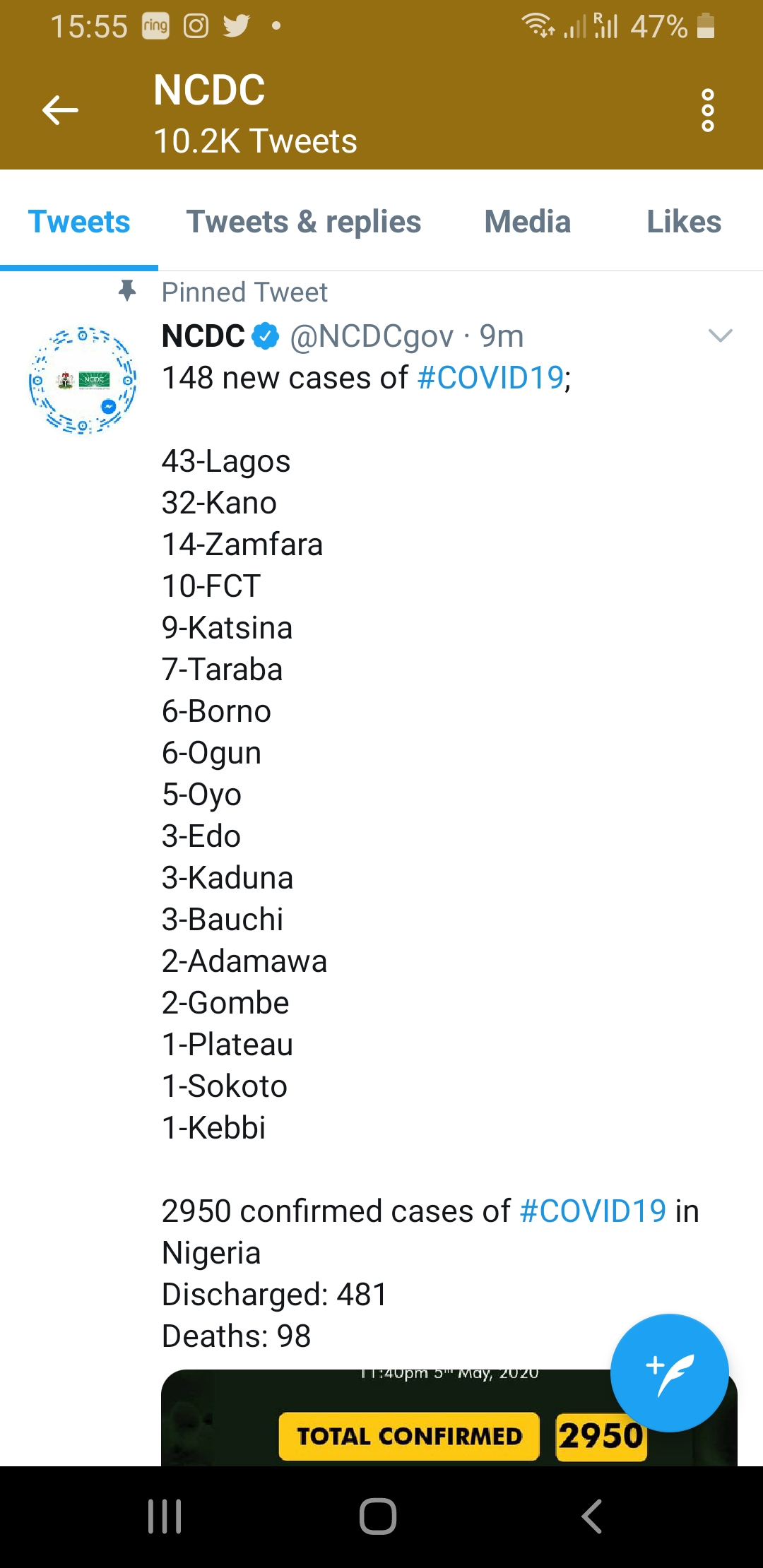Switch to Tweets & replies tab
The width and height of the screenshot is (763, 1568).
[x=304, y=222]
